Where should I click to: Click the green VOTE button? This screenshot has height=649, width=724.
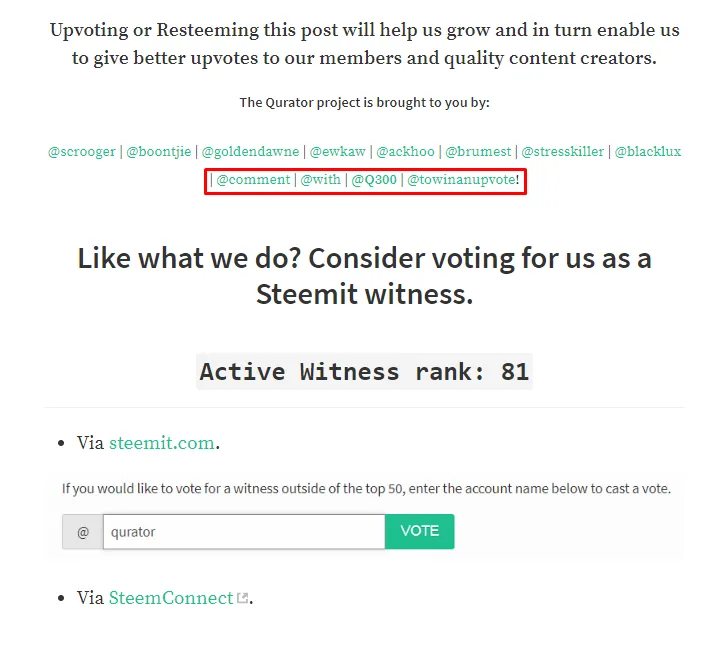(419, 531)
